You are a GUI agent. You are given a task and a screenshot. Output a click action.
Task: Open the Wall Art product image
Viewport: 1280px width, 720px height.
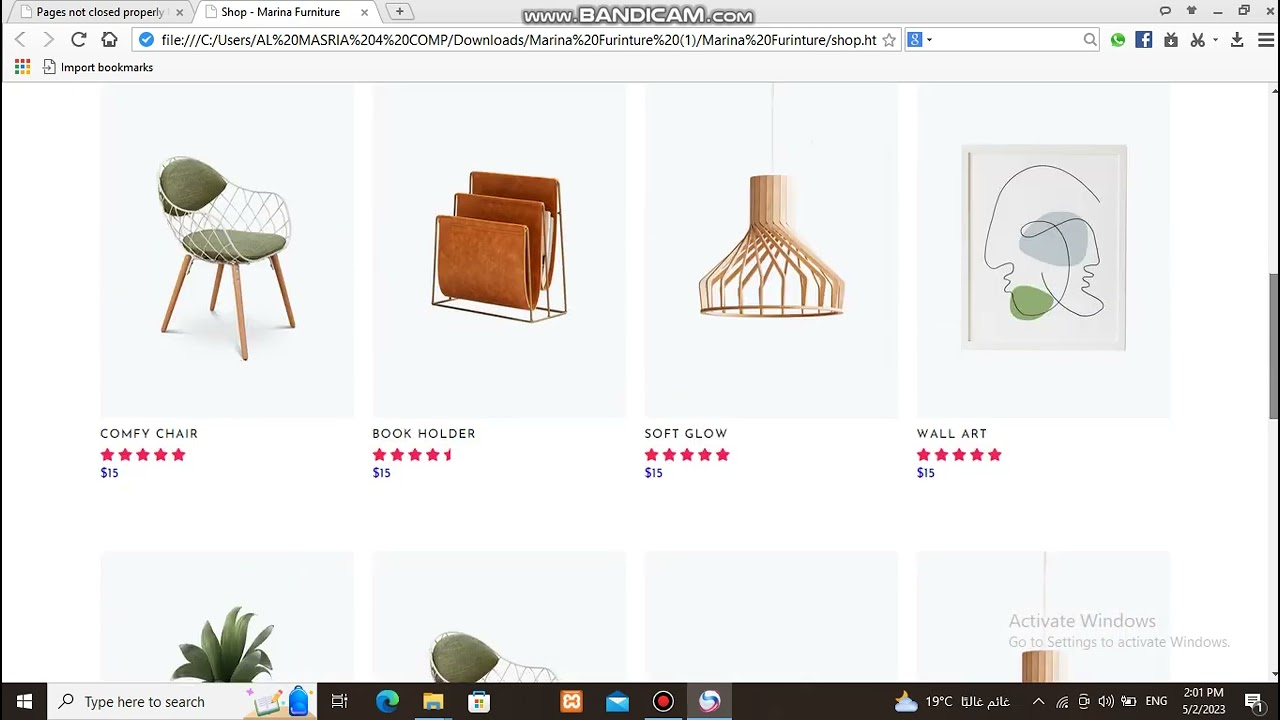(x=1043, y=250)
